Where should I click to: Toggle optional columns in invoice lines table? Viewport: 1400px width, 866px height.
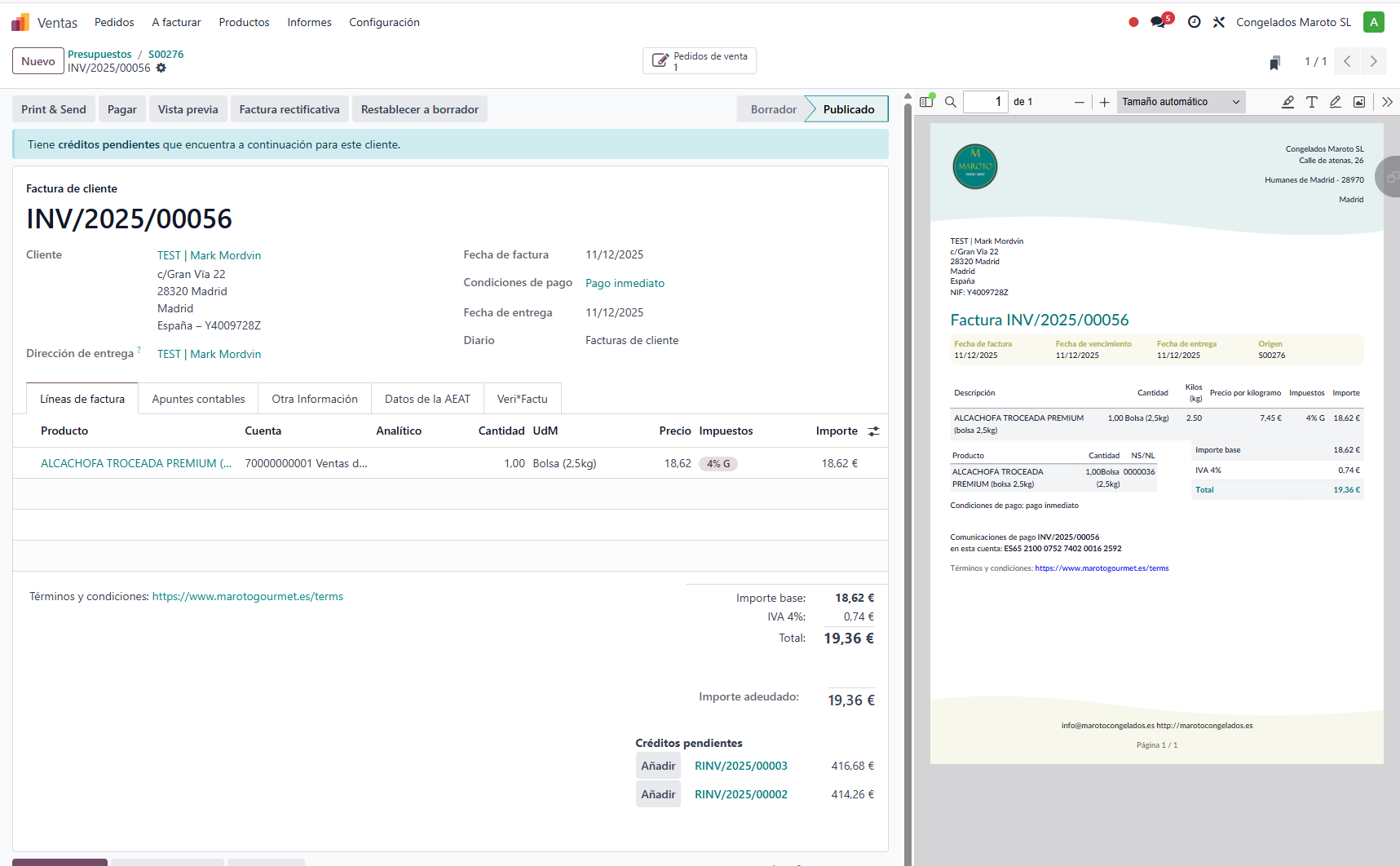pos(873,431)
